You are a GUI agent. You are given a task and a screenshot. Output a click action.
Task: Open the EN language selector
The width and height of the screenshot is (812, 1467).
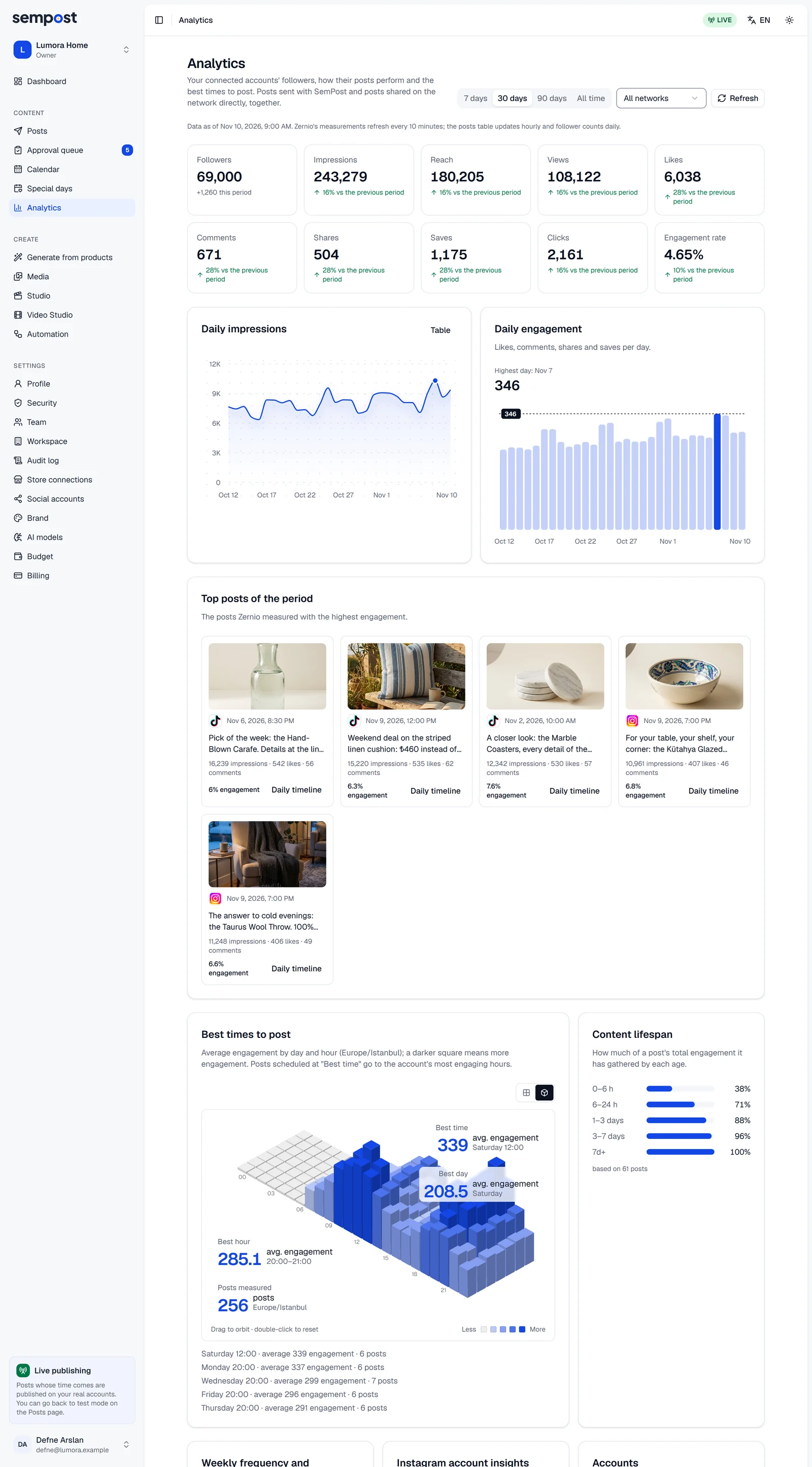tap(759, 20)
